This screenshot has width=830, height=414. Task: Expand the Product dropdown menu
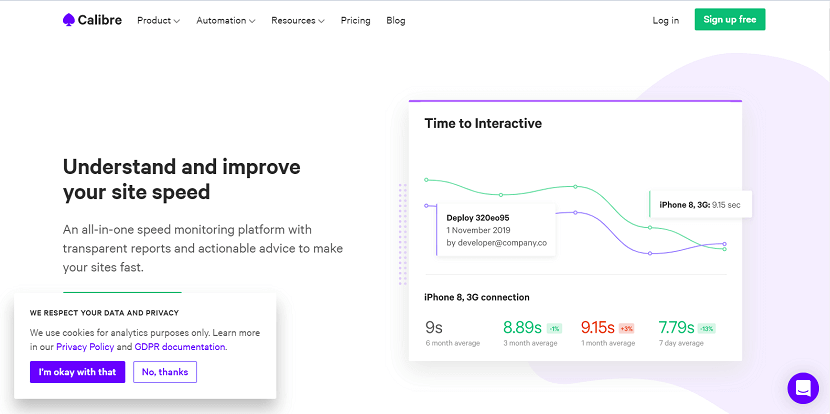pyautogui.click(x=158, y=21)
